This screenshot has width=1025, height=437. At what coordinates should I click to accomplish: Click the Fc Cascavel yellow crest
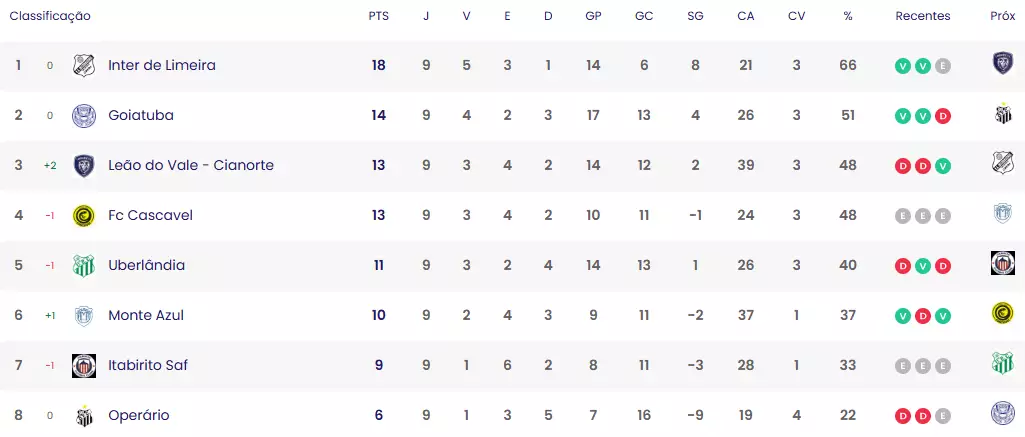tap(84, 216)
